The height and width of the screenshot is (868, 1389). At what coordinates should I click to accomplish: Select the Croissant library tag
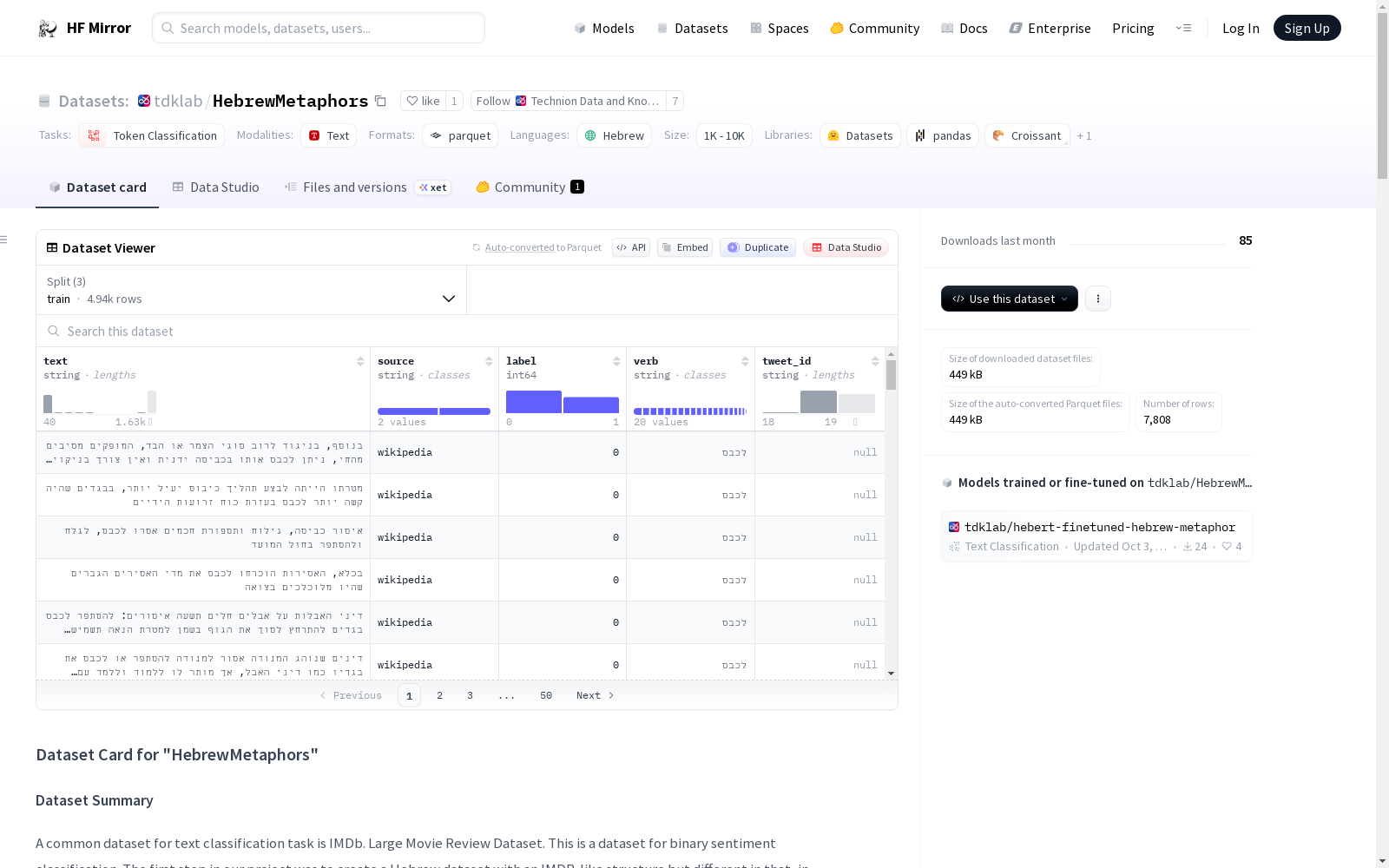1027,135
